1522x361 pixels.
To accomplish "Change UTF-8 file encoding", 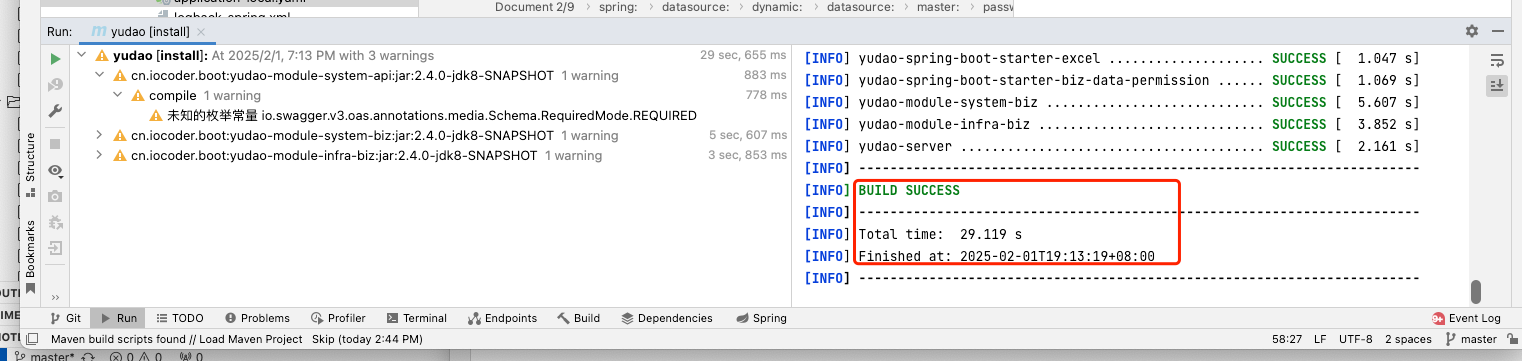I will pyautogui.click(x=1355, y=339).
